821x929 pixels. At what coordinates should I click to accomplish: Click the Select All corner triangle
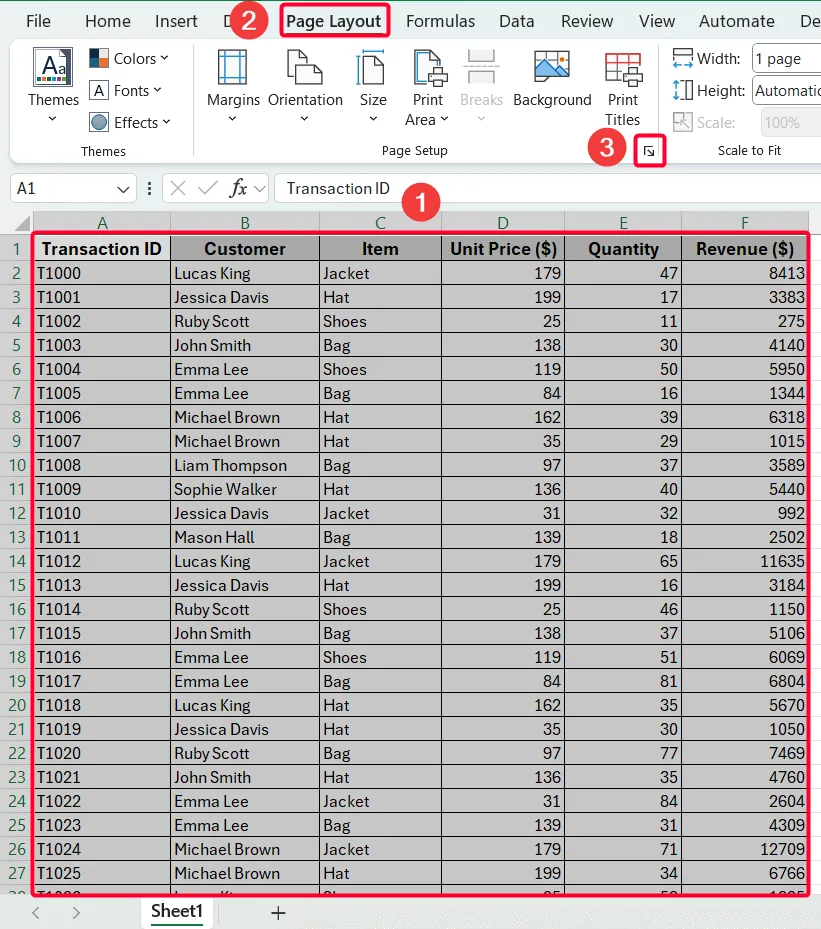point(22,223)
